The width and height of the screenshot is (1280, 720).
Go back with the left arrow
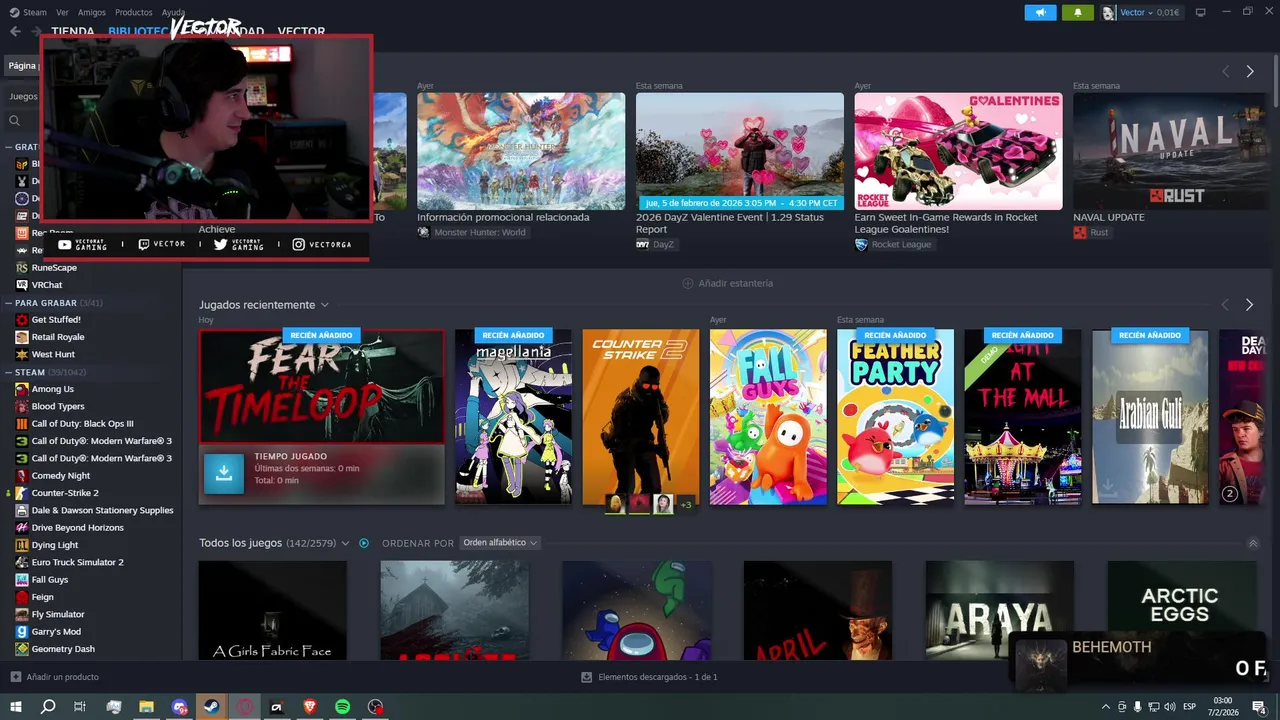pyautogui.click(x=15, y=32)
